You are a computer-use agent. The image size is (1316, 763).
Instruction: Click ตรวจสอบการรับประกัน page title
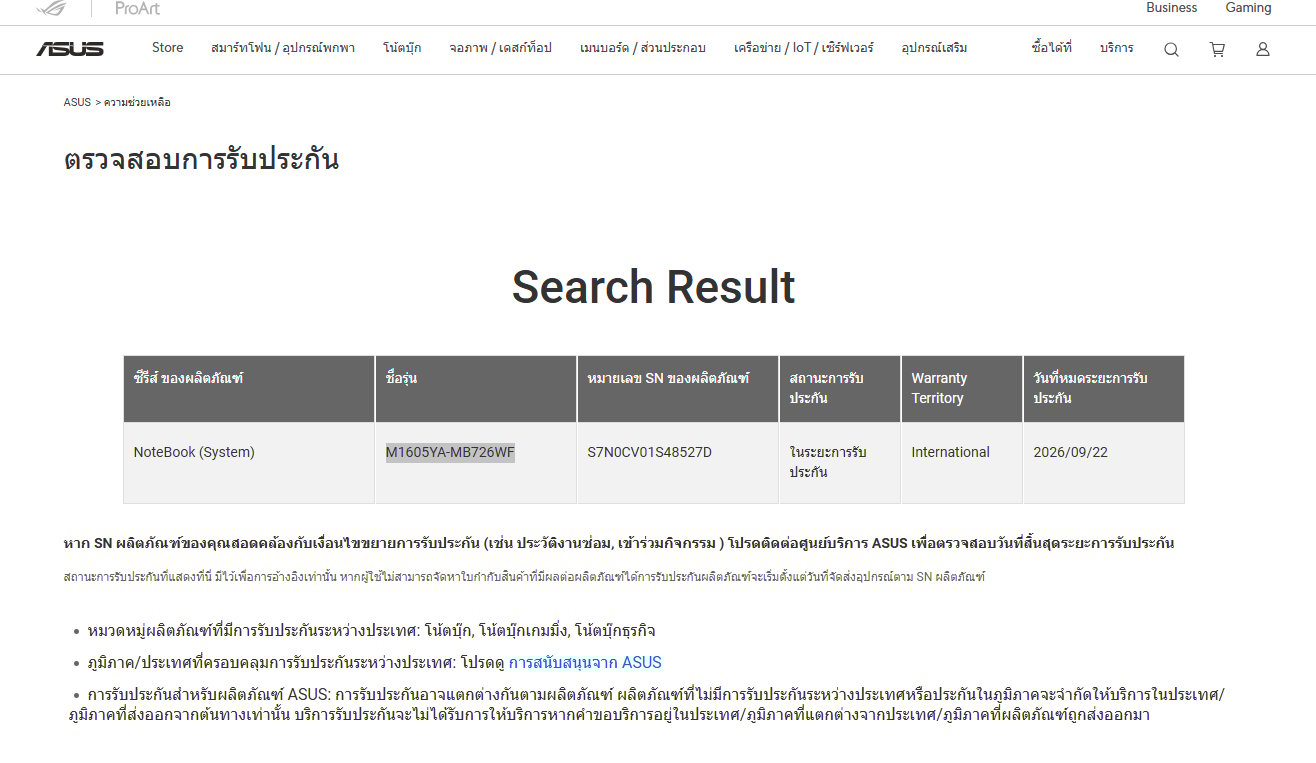[201, 160]
